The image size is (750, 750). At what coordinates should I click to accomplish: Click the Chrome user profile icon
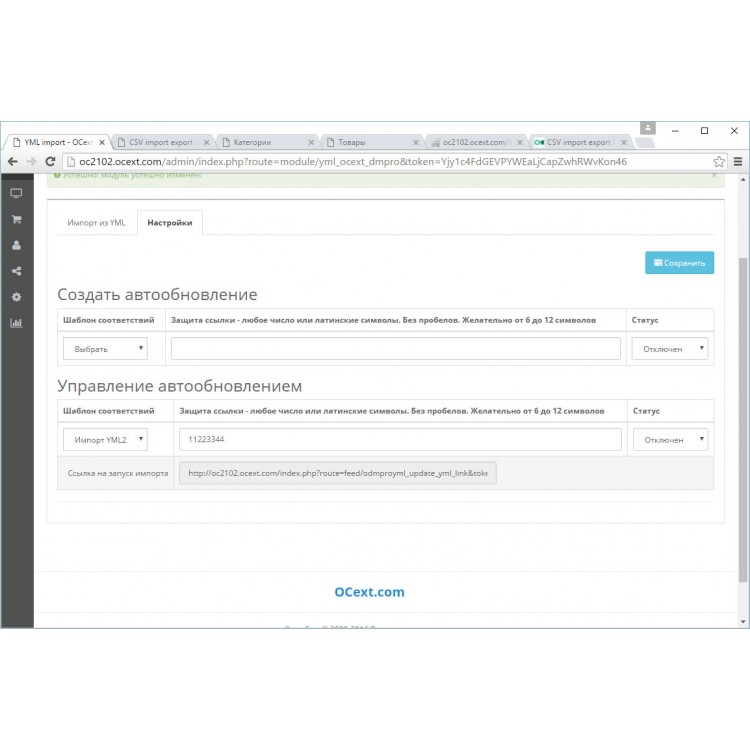[648, 128]
